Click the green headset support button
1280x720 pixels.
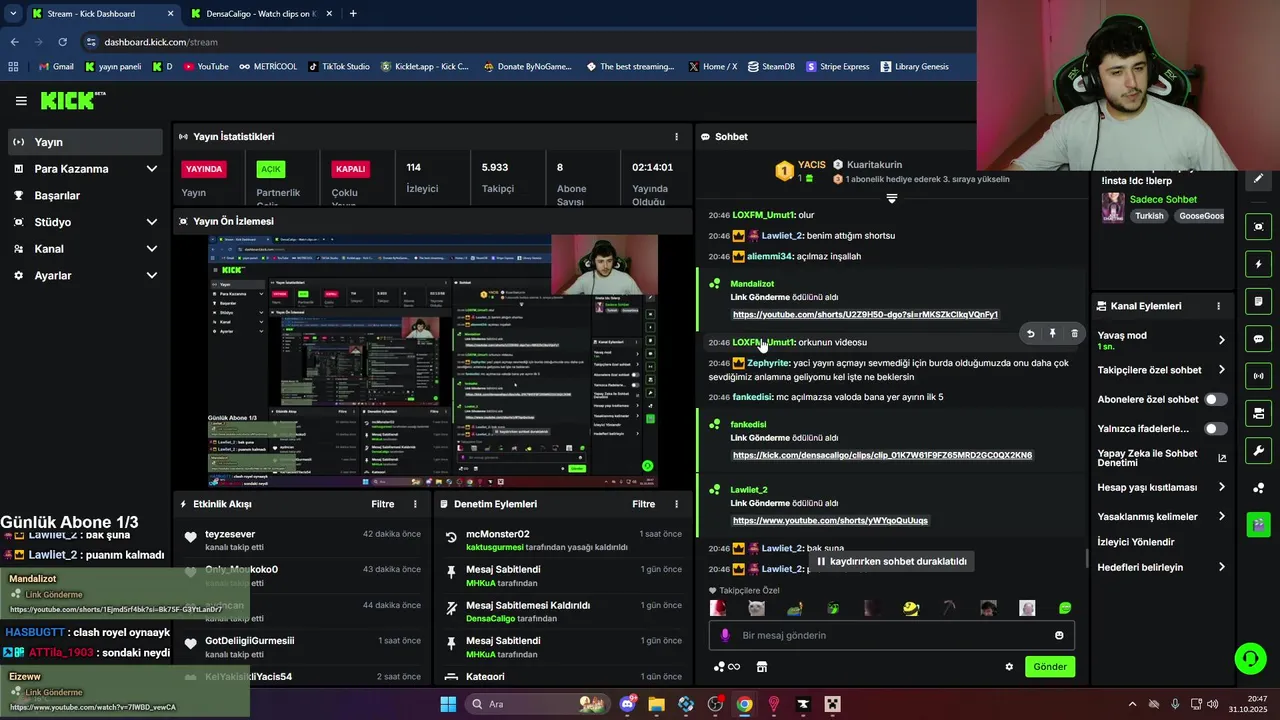[x=1250, y=658]
